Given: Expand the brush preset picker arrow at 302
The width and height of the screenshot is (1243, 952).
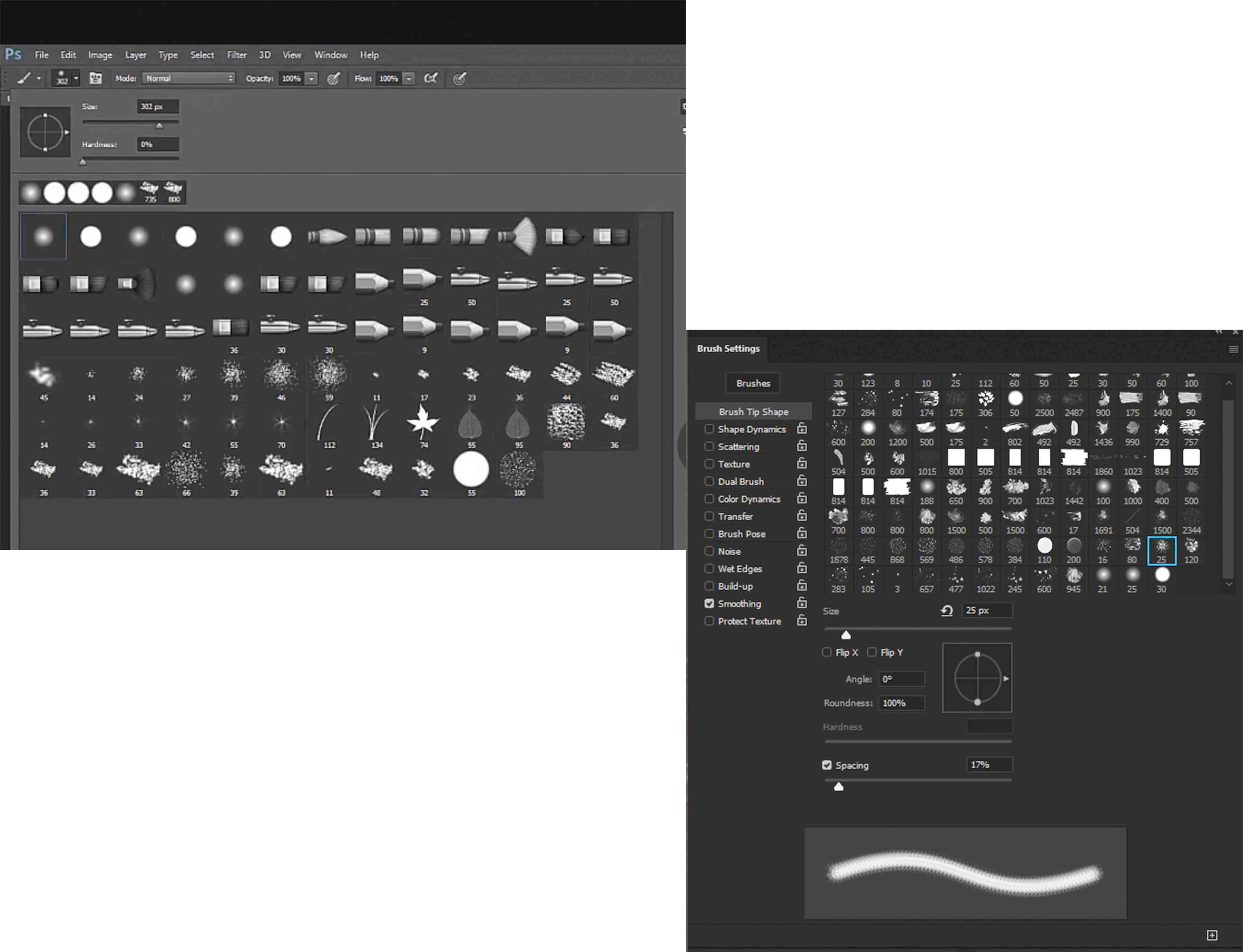Looking at the screenshot, I should click(76, 78).
